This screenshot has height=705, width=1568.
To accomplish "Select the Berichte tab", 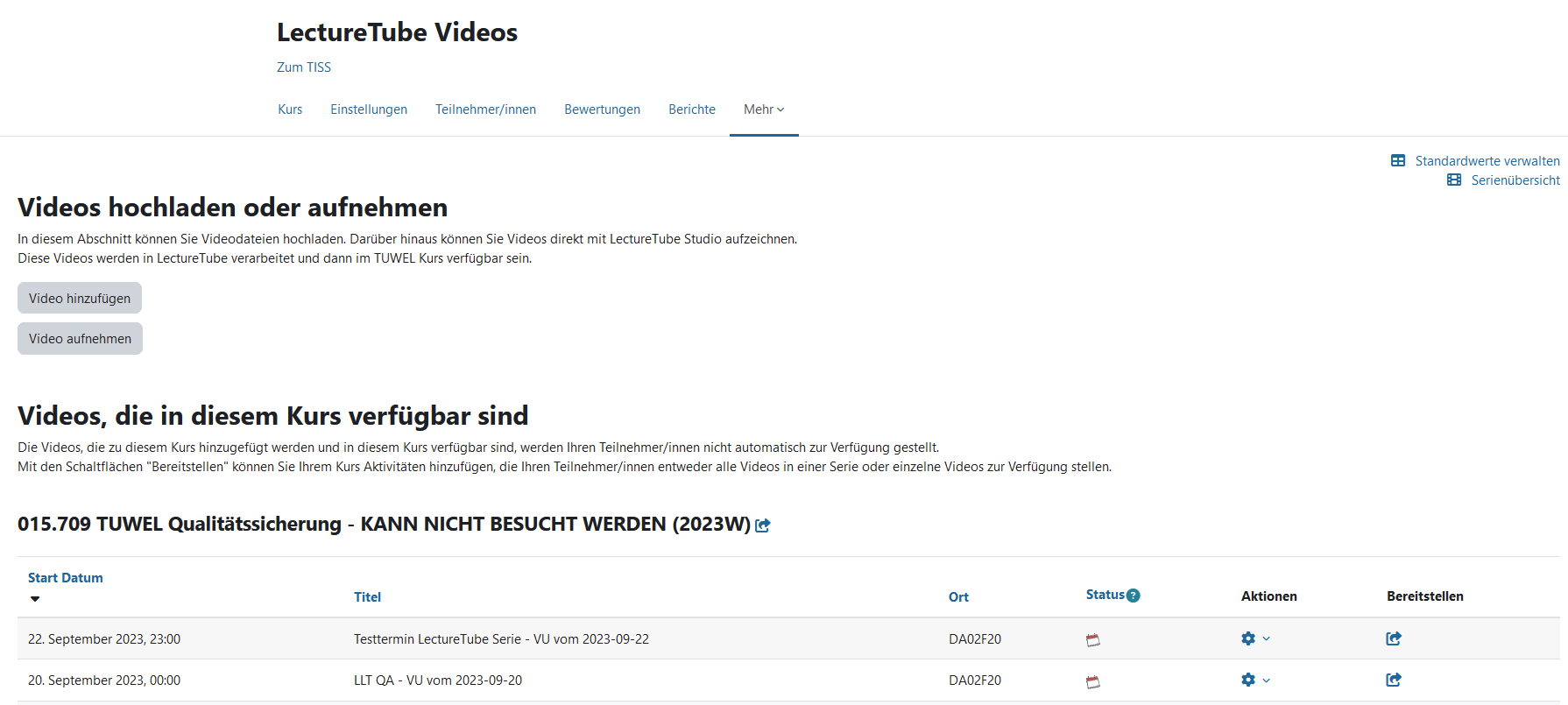I will [x=692, y=109].
